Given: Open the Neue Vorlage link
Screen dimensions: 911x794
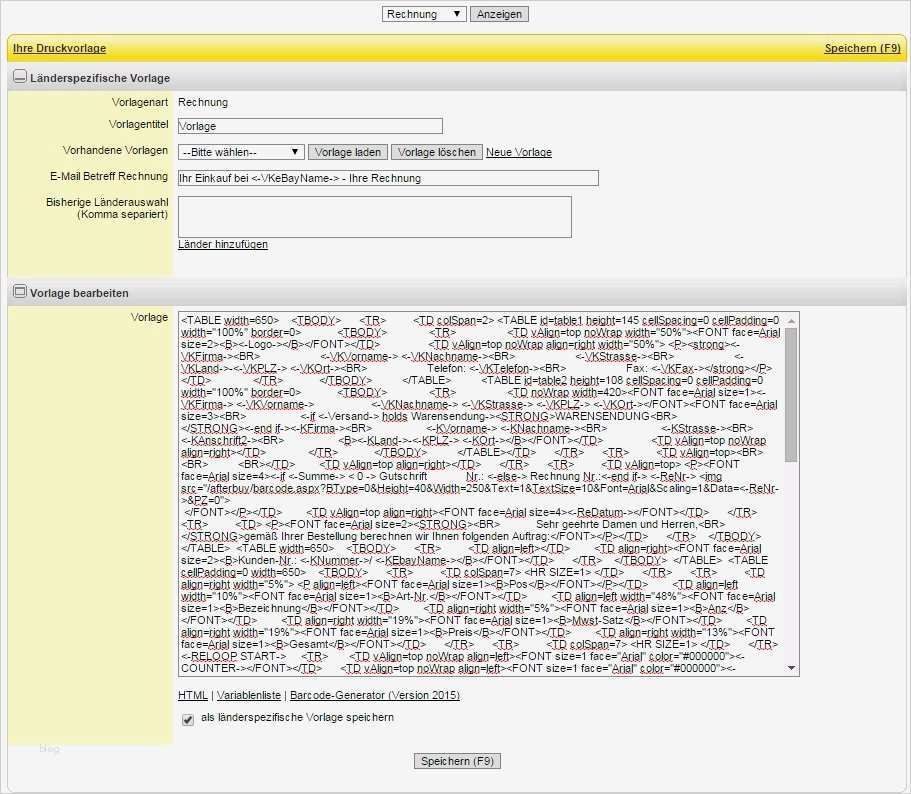Looking at the screenshot, I should point(519,152).
